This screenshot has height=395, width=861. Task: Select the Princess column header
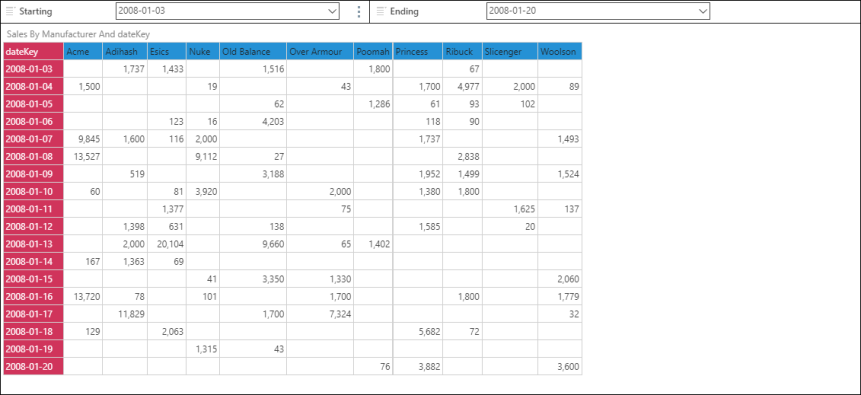418,52
